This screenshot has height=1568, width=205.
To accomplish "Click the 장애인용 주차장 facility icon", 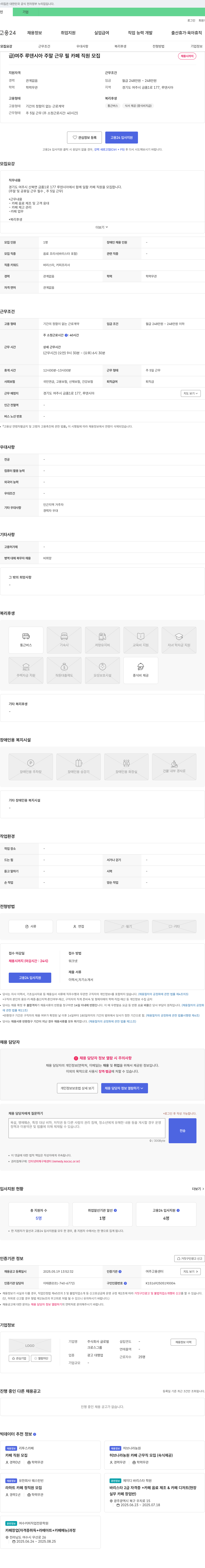I will [31, 767].
